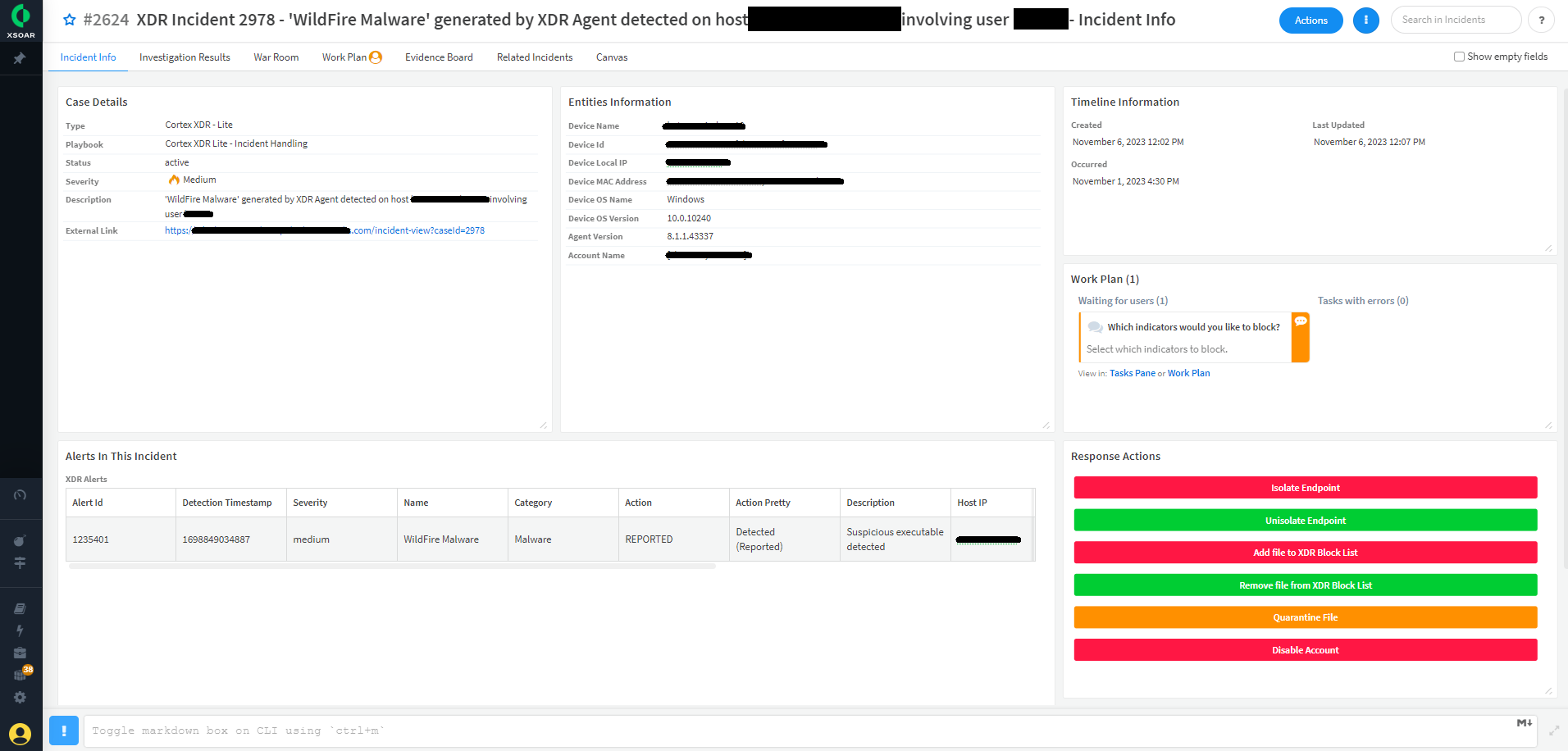This screenshot has height=751, width=1568.
Task: Click the Timeline Information panel resize handle
Action: [x=1548, y=248]
